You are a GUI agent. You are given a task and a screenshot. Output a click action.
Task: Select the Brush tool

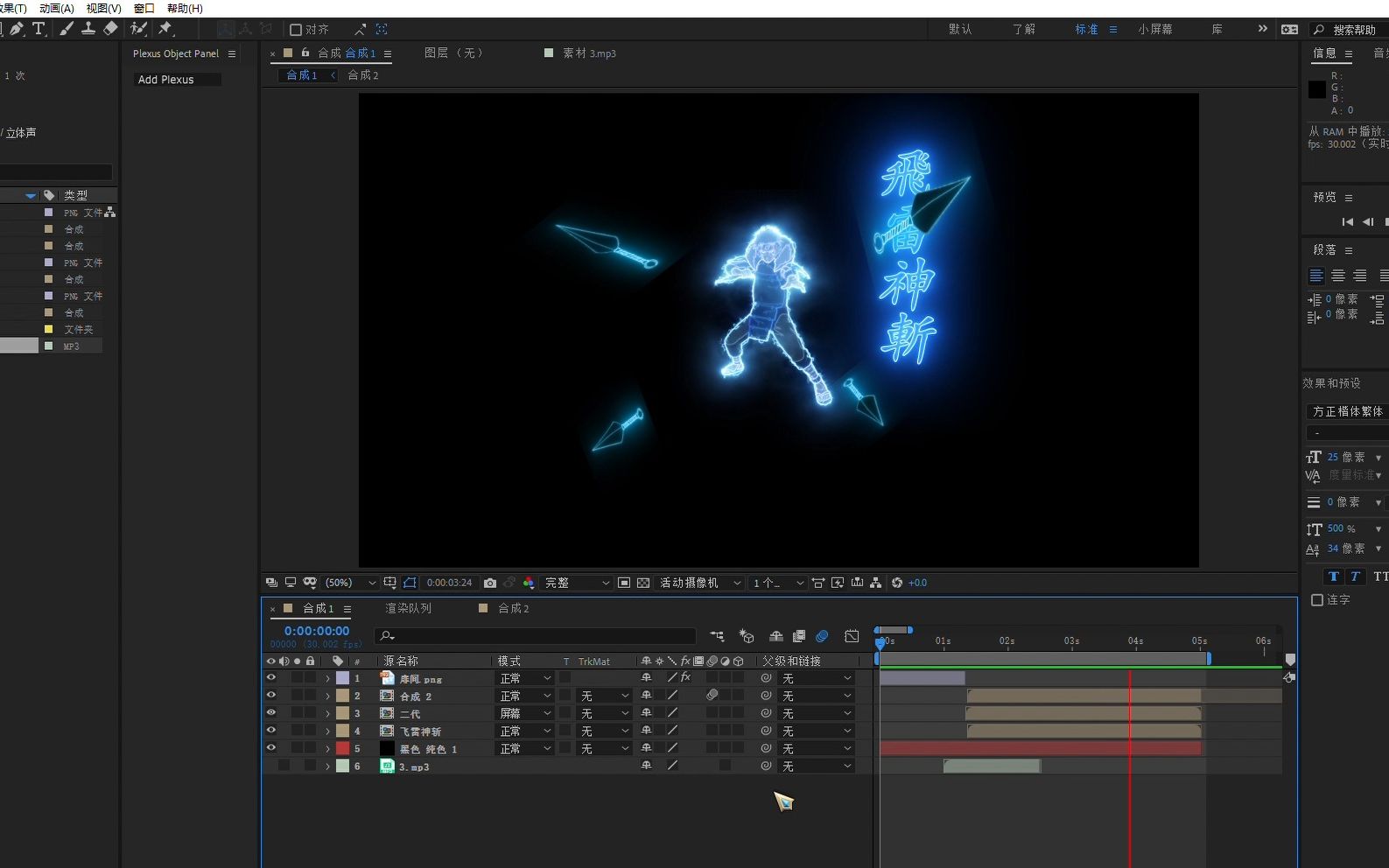[67, 29]
